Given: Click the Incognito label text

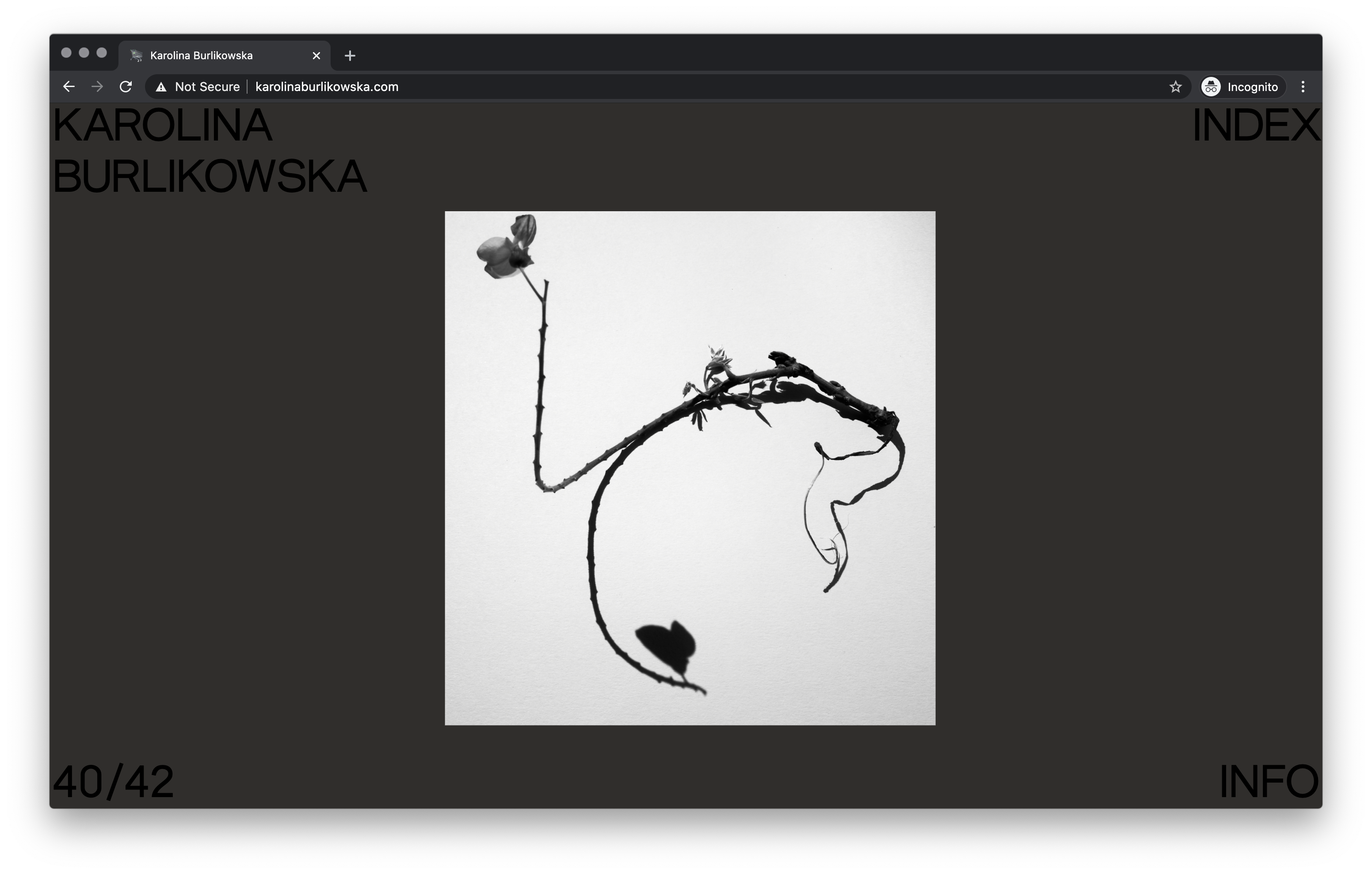Looking at the screenshot, I should point(1252,87).
